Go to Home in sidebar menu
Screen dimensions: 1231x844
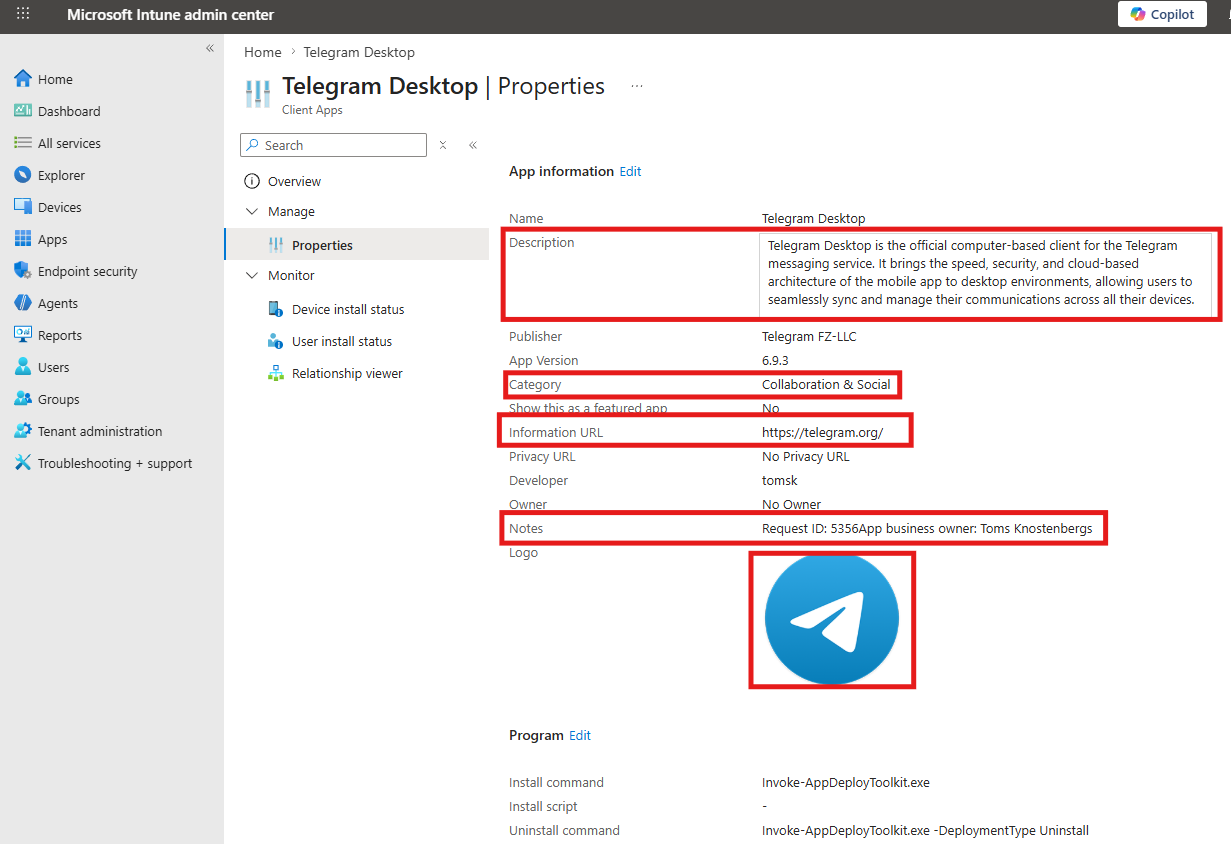point(55,79)
